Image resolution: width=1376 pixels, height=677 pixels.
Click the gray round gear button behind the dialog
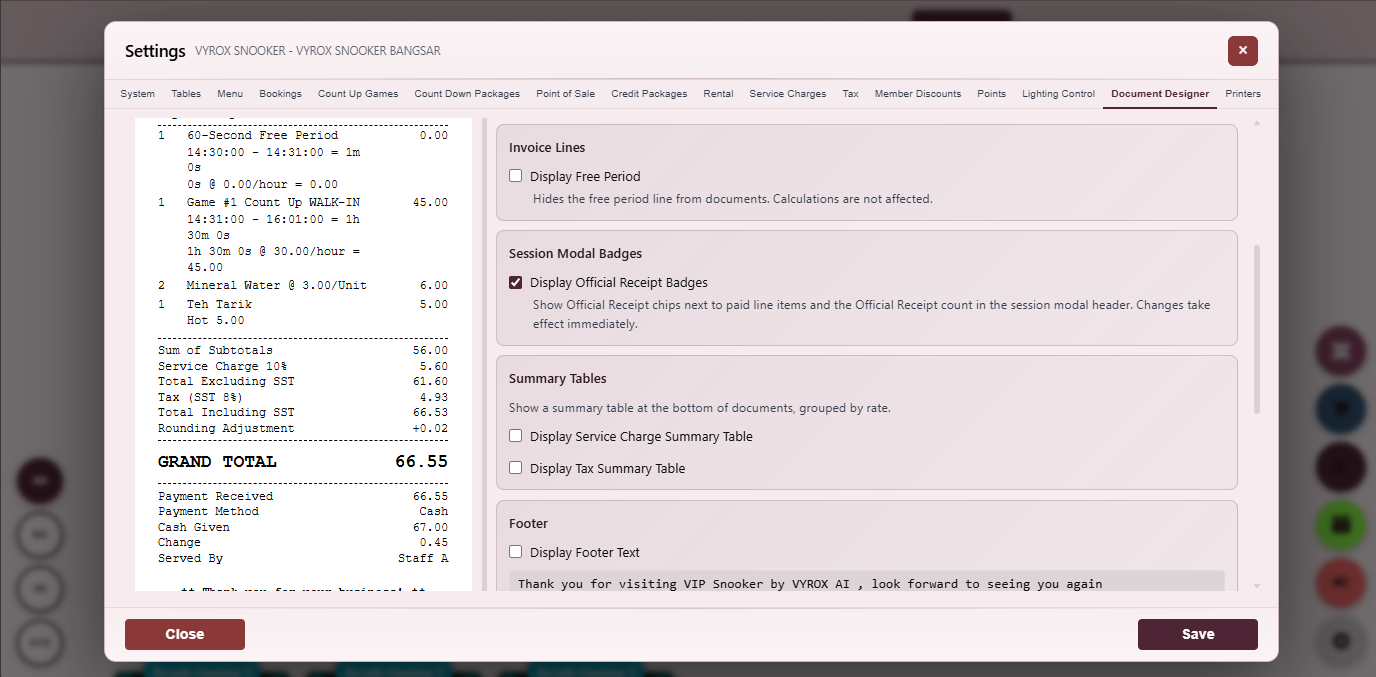tap(1341, 640)
